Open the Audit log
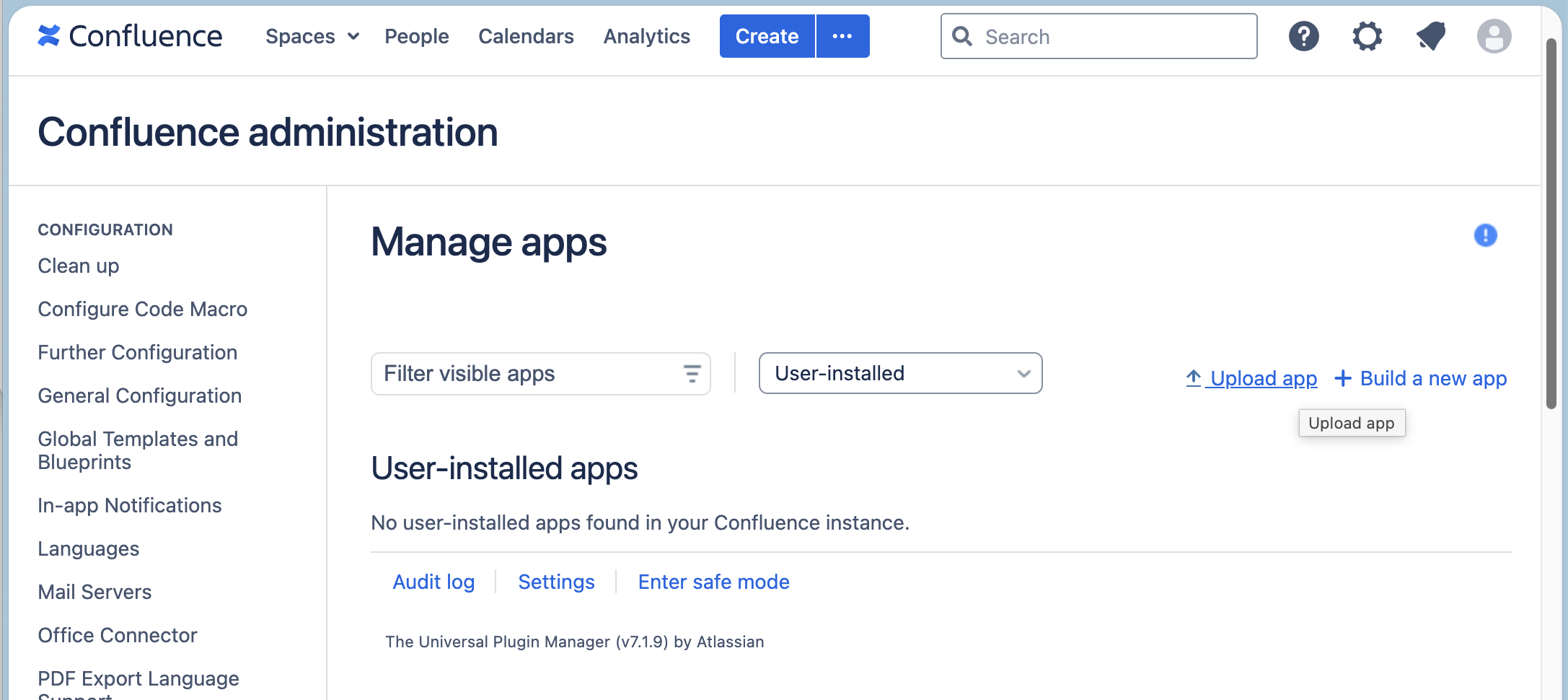 pyautogui.click(x=433, y=582)
